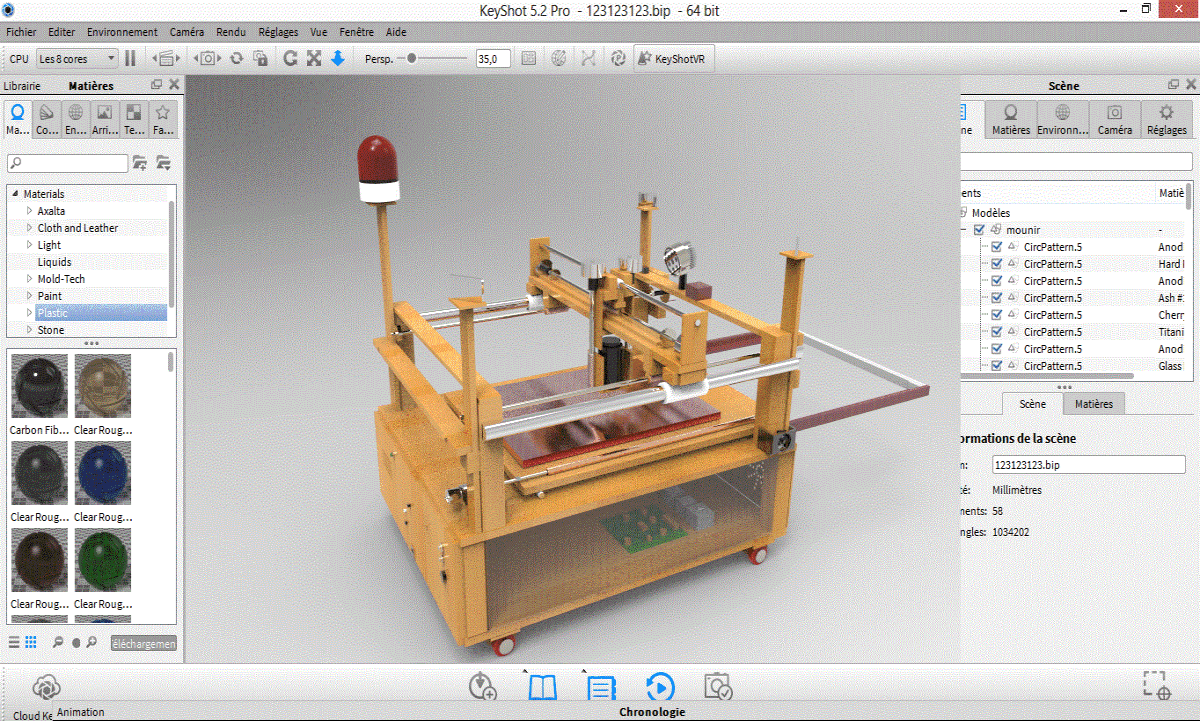Uncheck the mounir model checkbox
1200x721 pixels.
coord(979,230)
